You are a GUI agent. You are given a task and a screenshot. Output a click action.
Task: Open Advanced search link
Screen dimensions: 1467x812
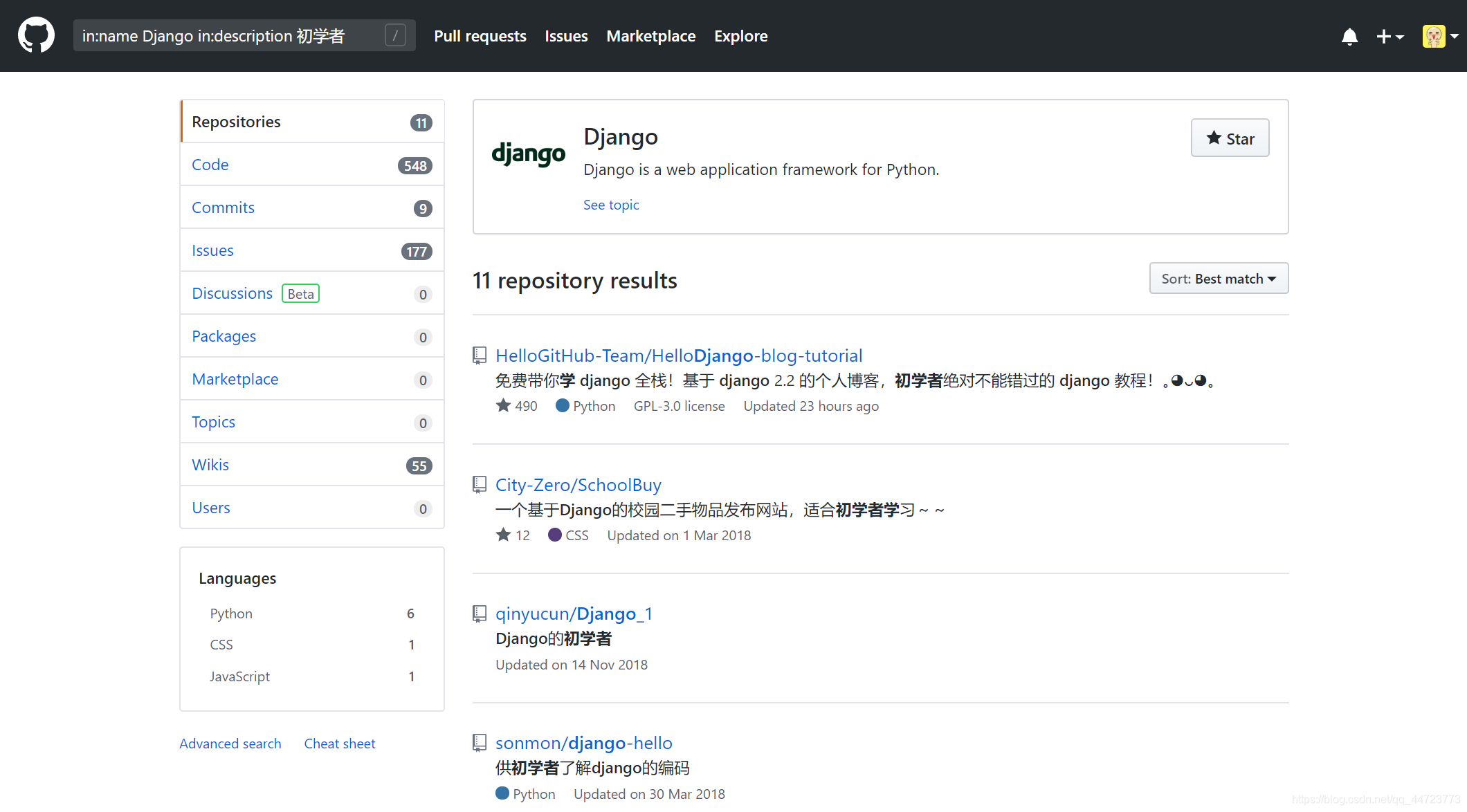coord(230,744)
